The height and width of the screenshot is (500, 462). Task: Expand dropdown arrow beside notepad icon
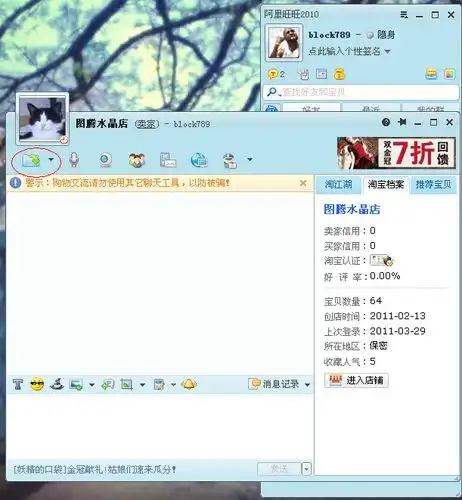click(173, 385)
